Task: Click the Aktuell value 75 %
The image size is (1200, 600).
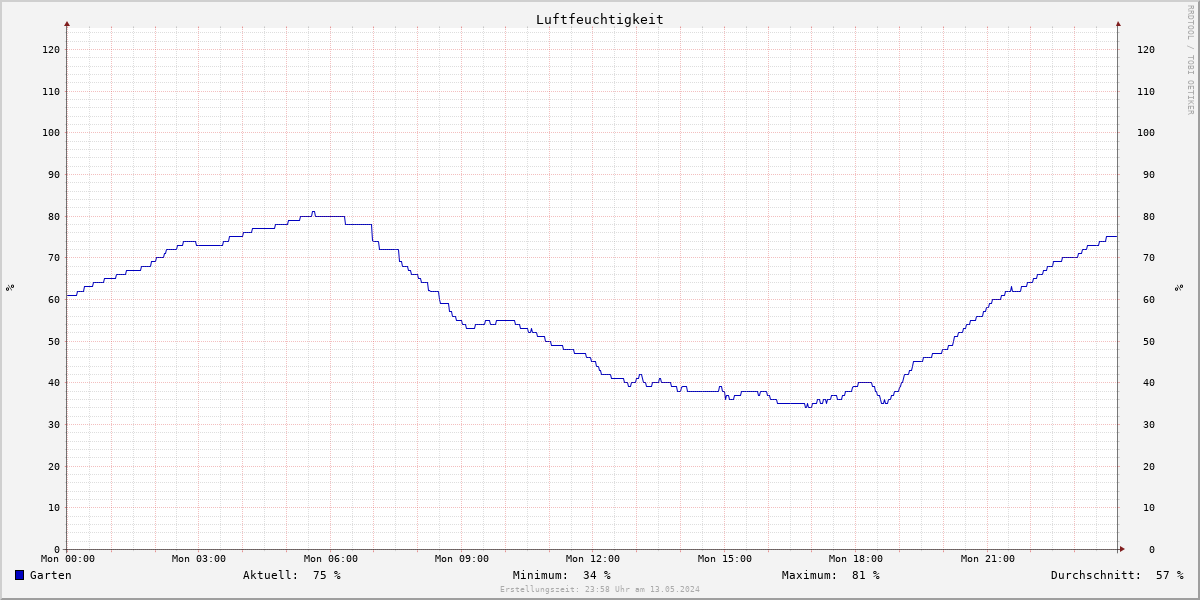Action: pyautogui.click(x=326, y=575)
